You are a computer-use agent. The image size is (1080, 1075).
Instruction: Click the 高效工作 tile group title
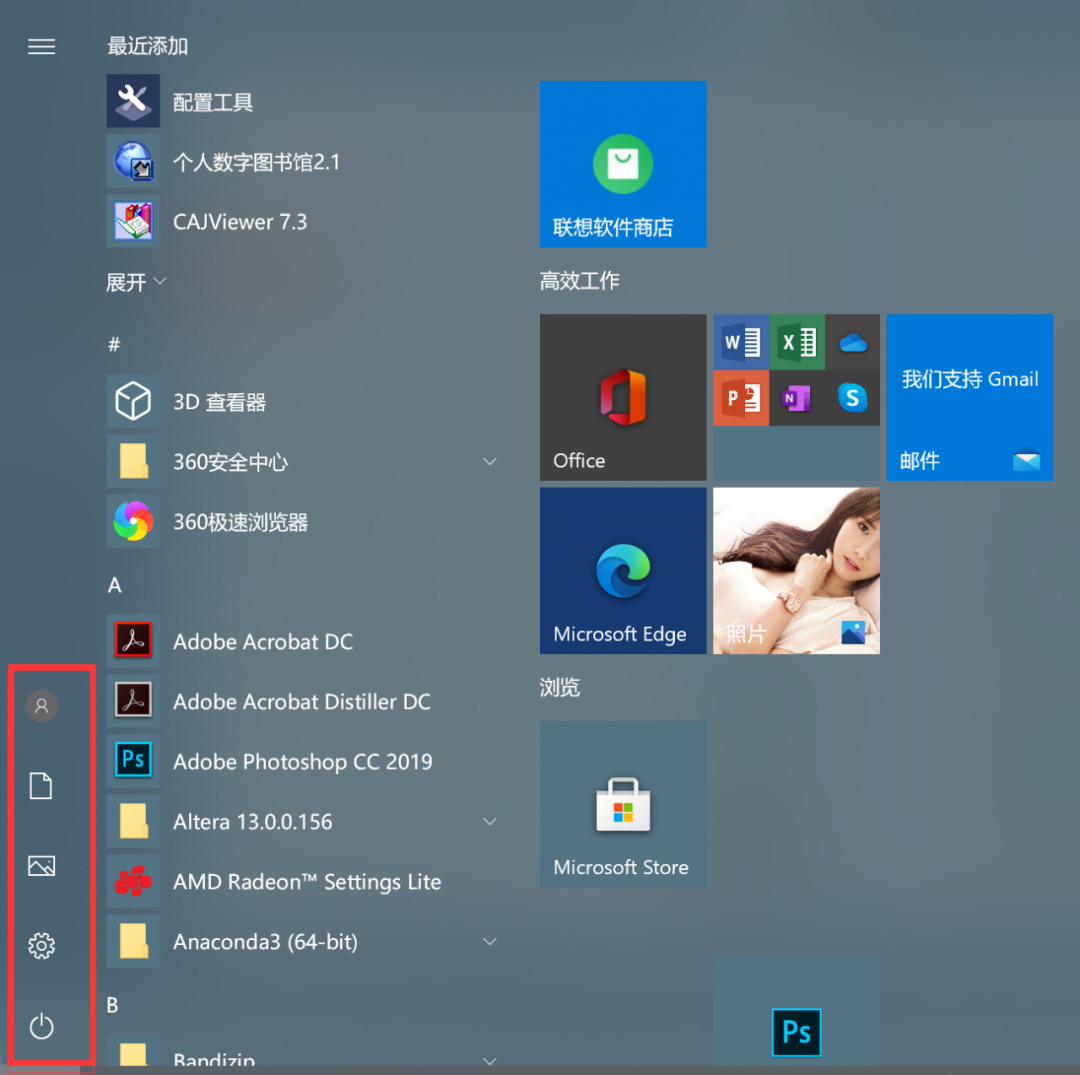[580, 280]
